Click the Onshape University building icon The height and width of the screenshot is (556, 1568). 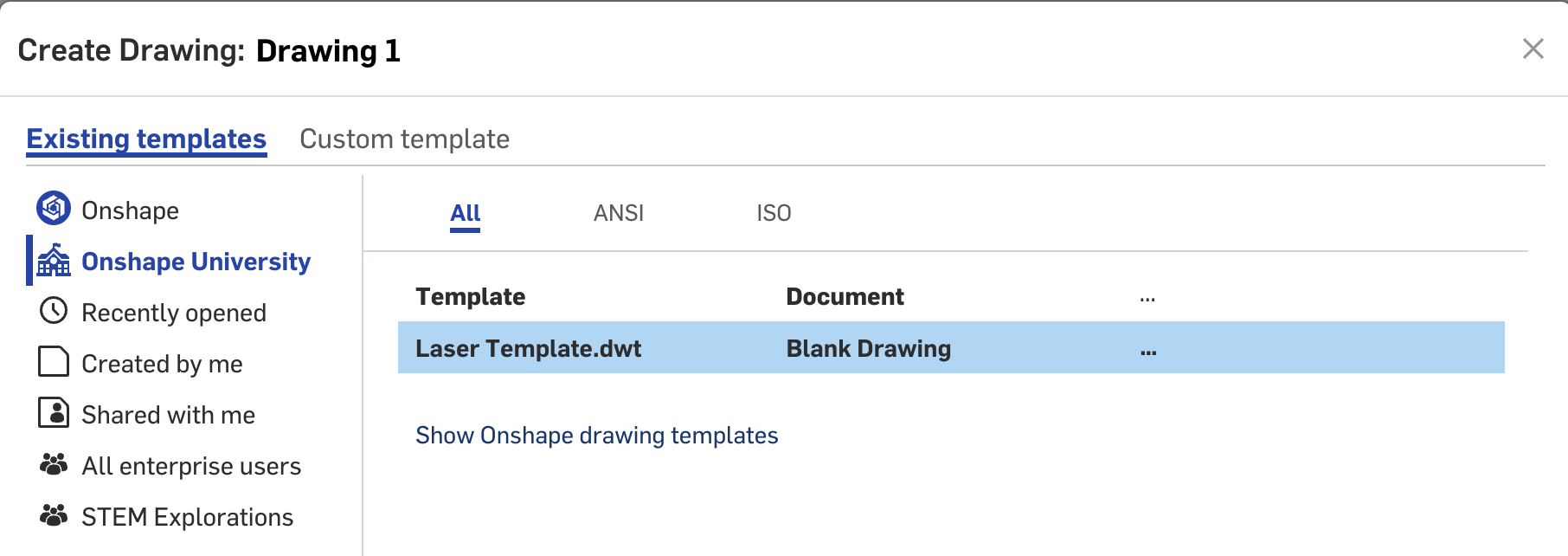pos(54,260)
